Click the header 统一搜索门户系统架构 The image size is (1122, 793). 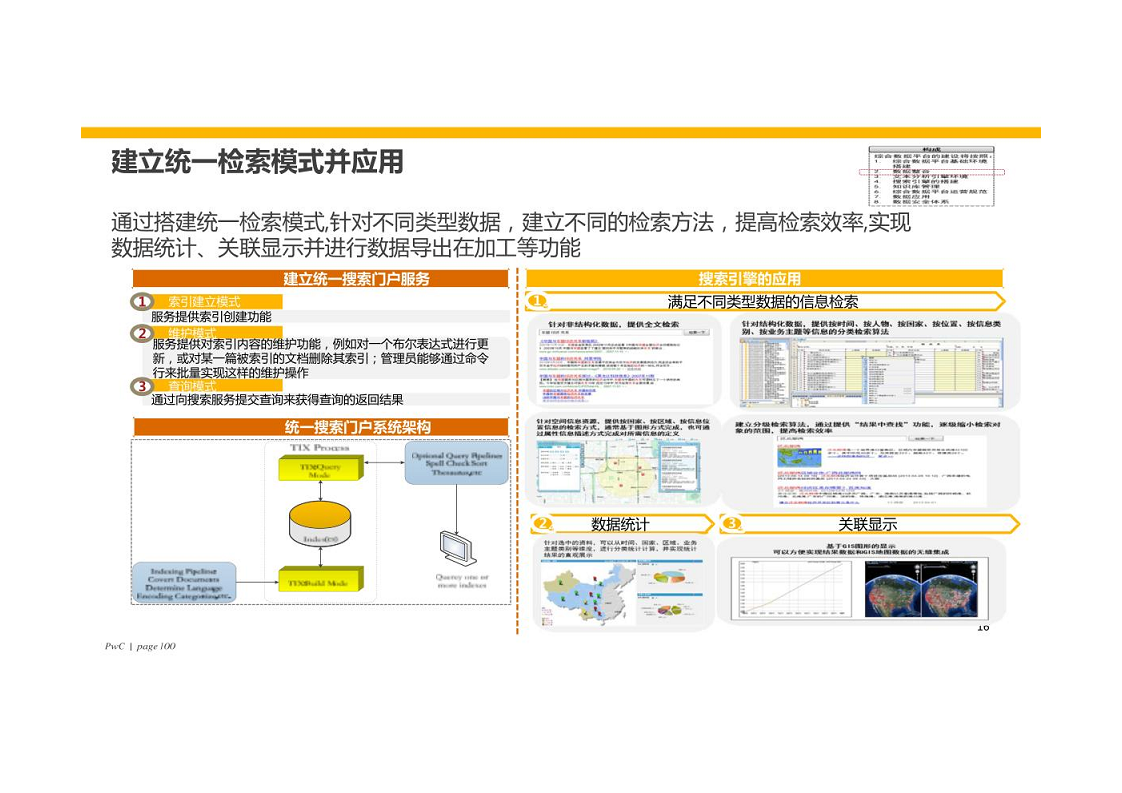pos(321,427)
